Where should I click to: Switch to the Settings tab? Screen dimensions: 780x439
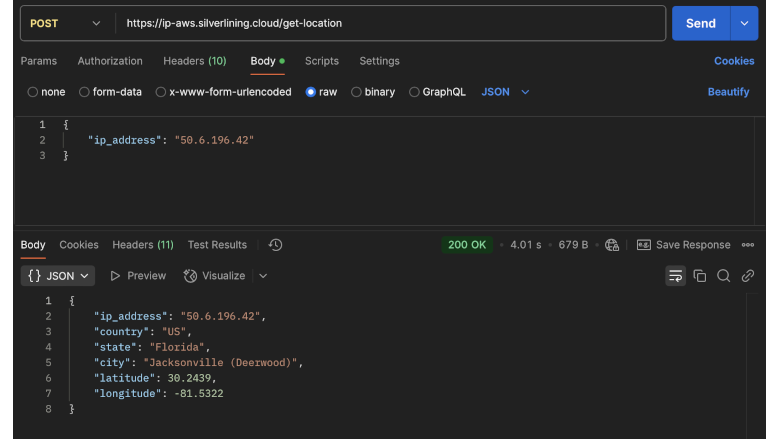click(380, 61)
